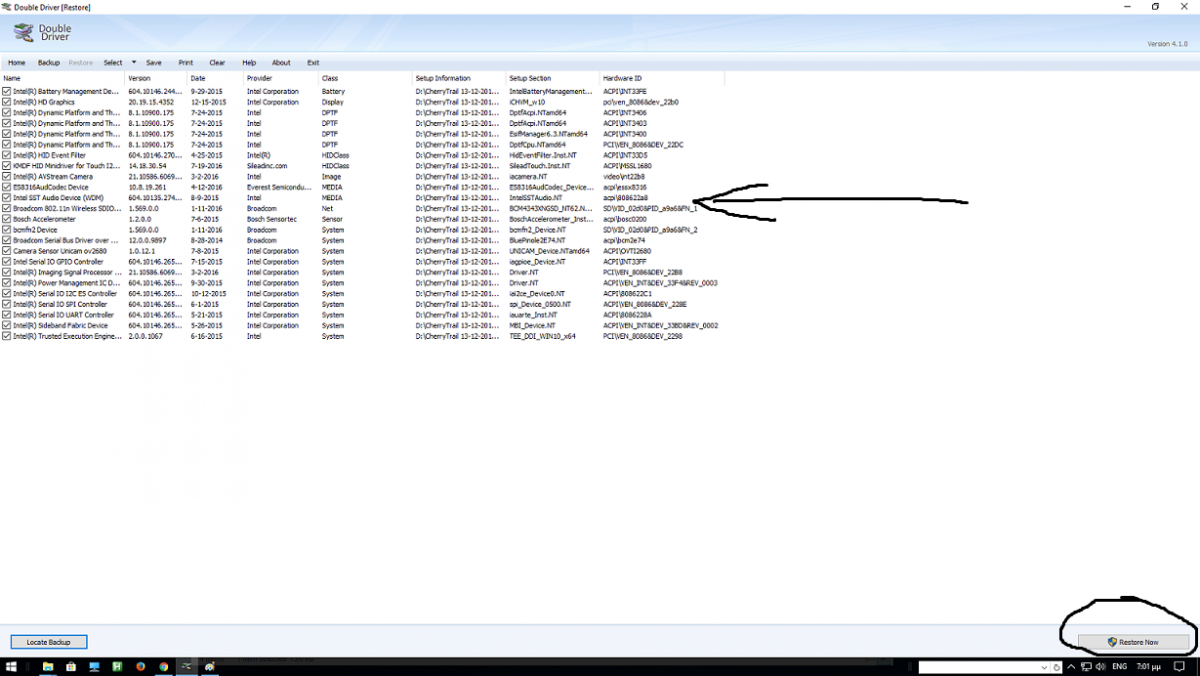Sort by the Setup Section column header
Viewport: 1200px width, 676px height.
pyautogui.click(x=552, y=78)
